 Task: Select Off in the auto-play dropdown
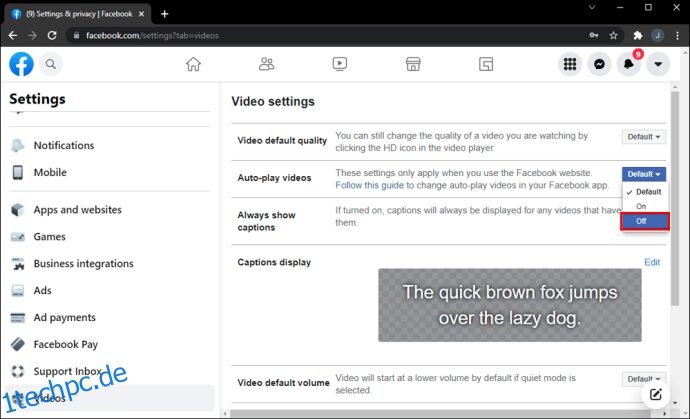pos(645,221)
